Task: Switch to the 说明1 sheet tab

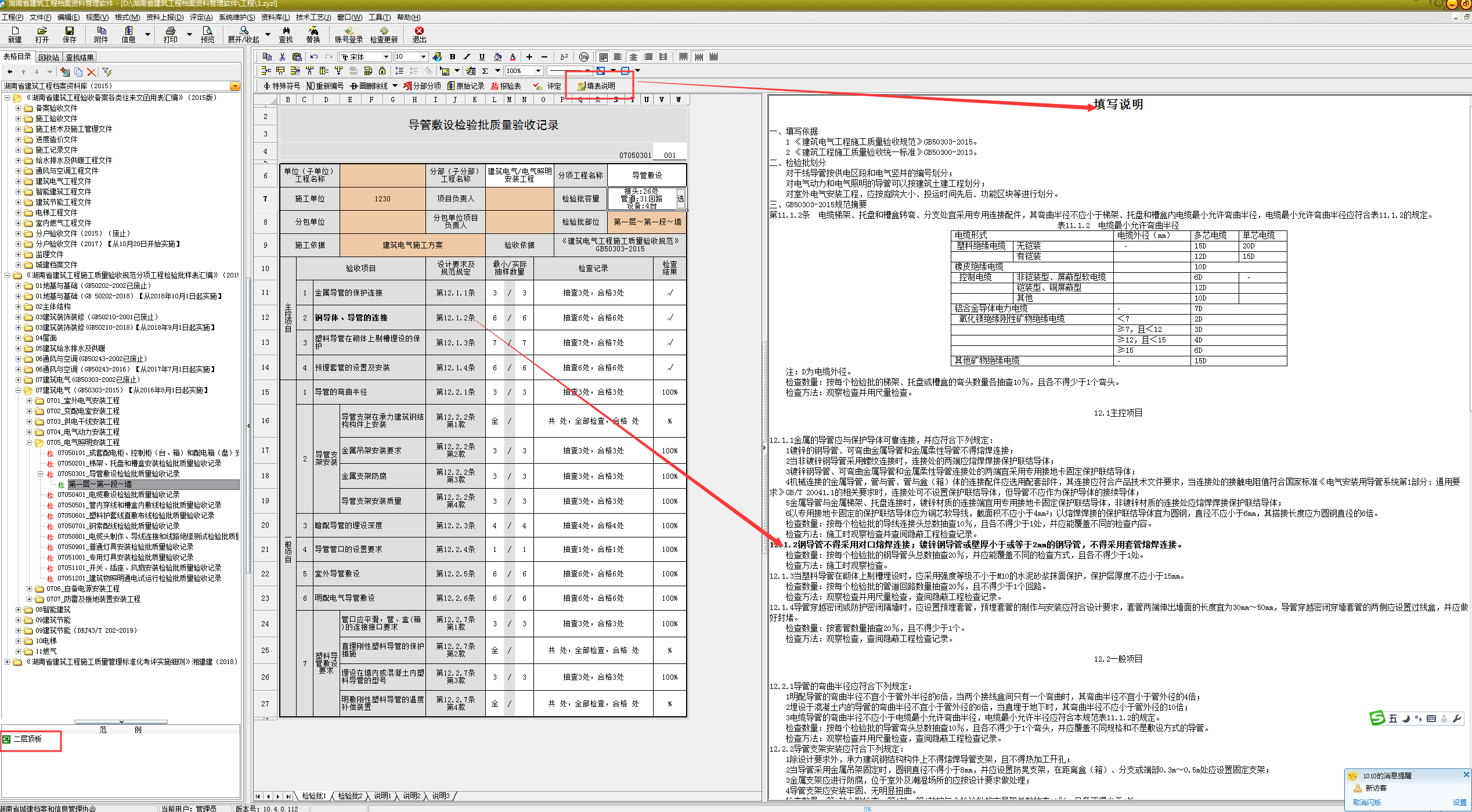Action: [x=382, y=796]
